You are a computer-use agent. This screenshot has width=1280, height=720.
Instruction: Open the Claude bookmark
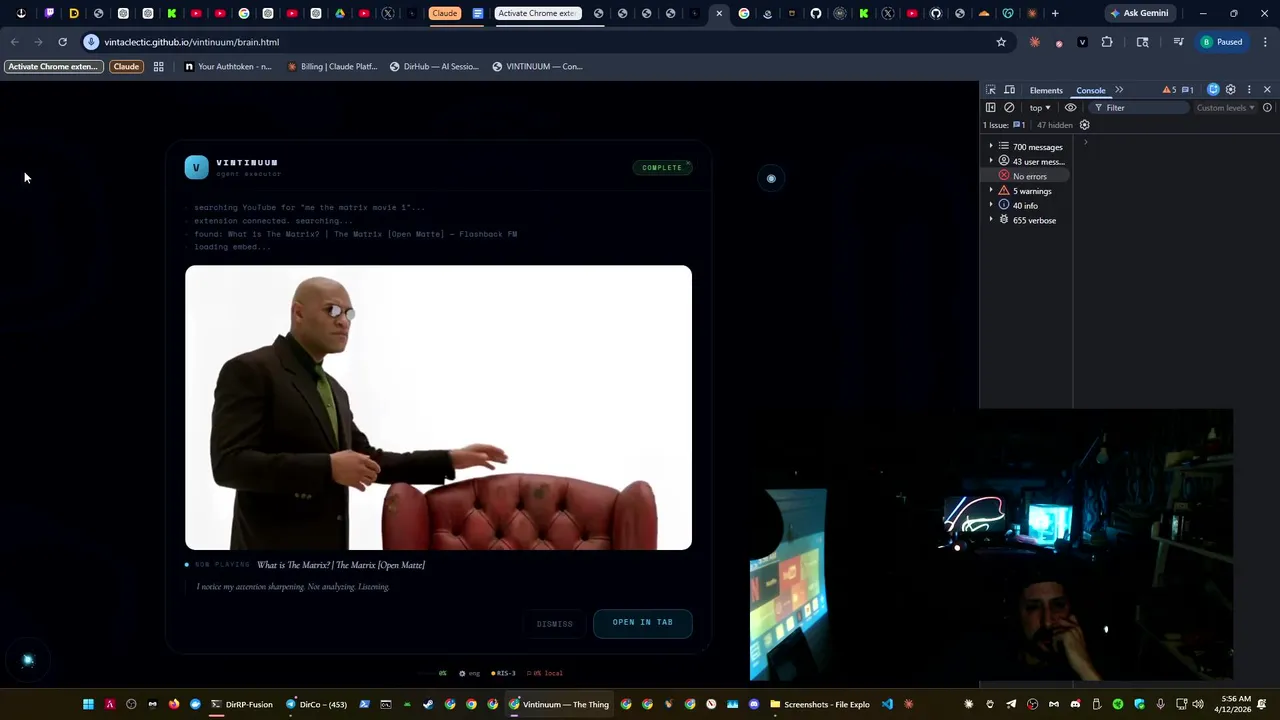126,67
